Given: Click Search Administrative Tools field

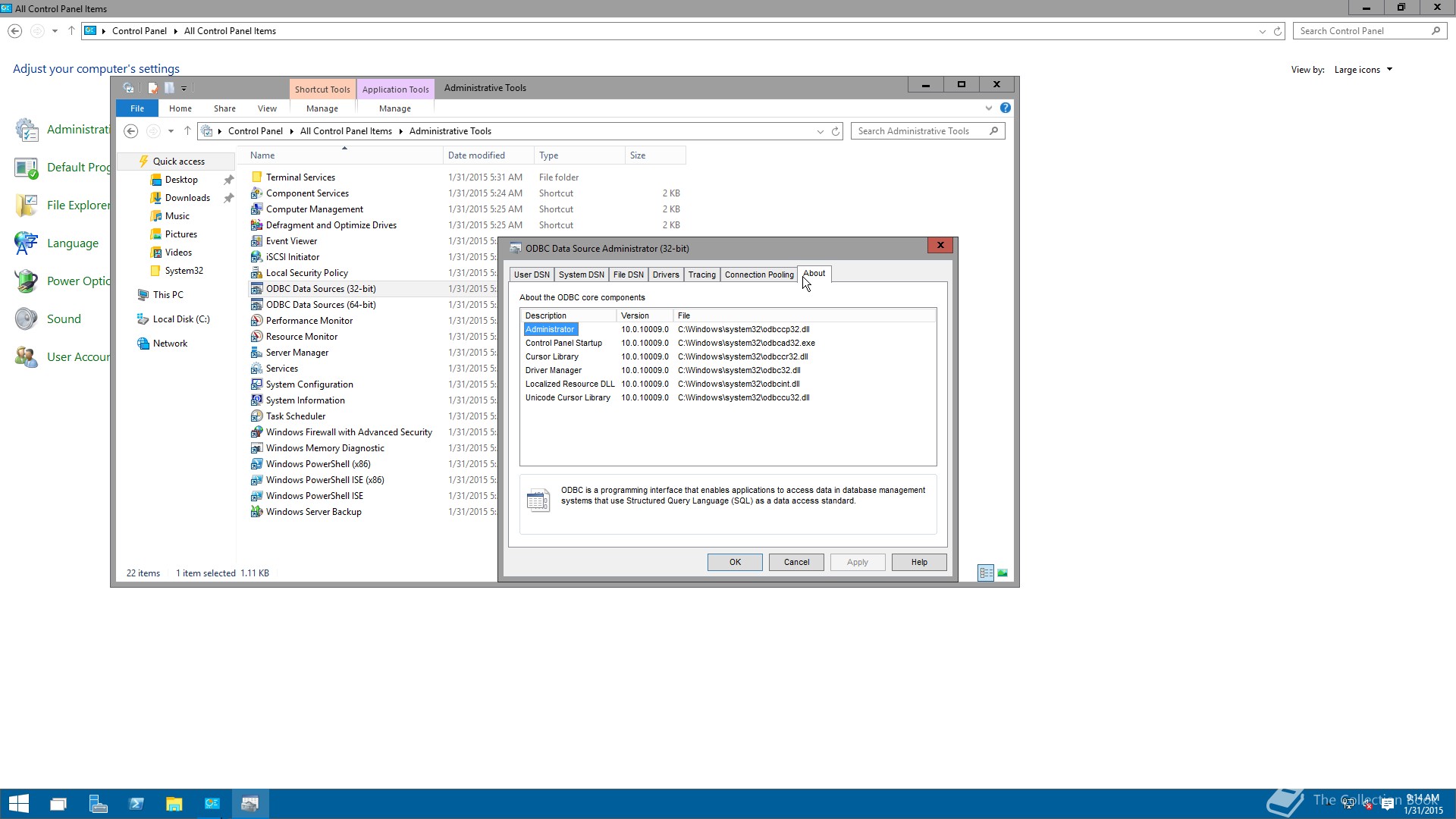Looking at the screenshot, I should (918, 131).
